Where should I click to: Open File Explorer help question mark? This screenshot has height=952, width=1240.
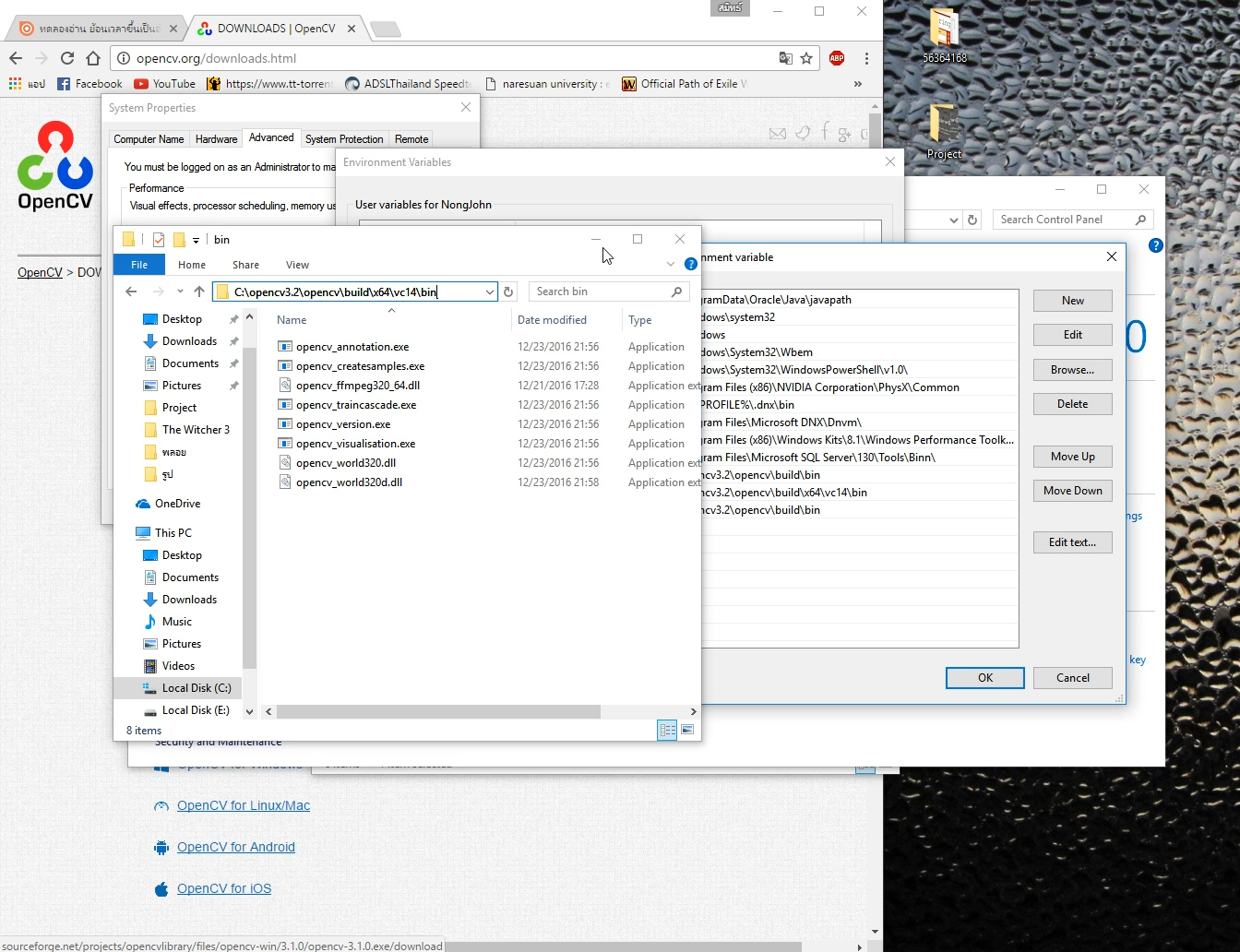(690, 264)
